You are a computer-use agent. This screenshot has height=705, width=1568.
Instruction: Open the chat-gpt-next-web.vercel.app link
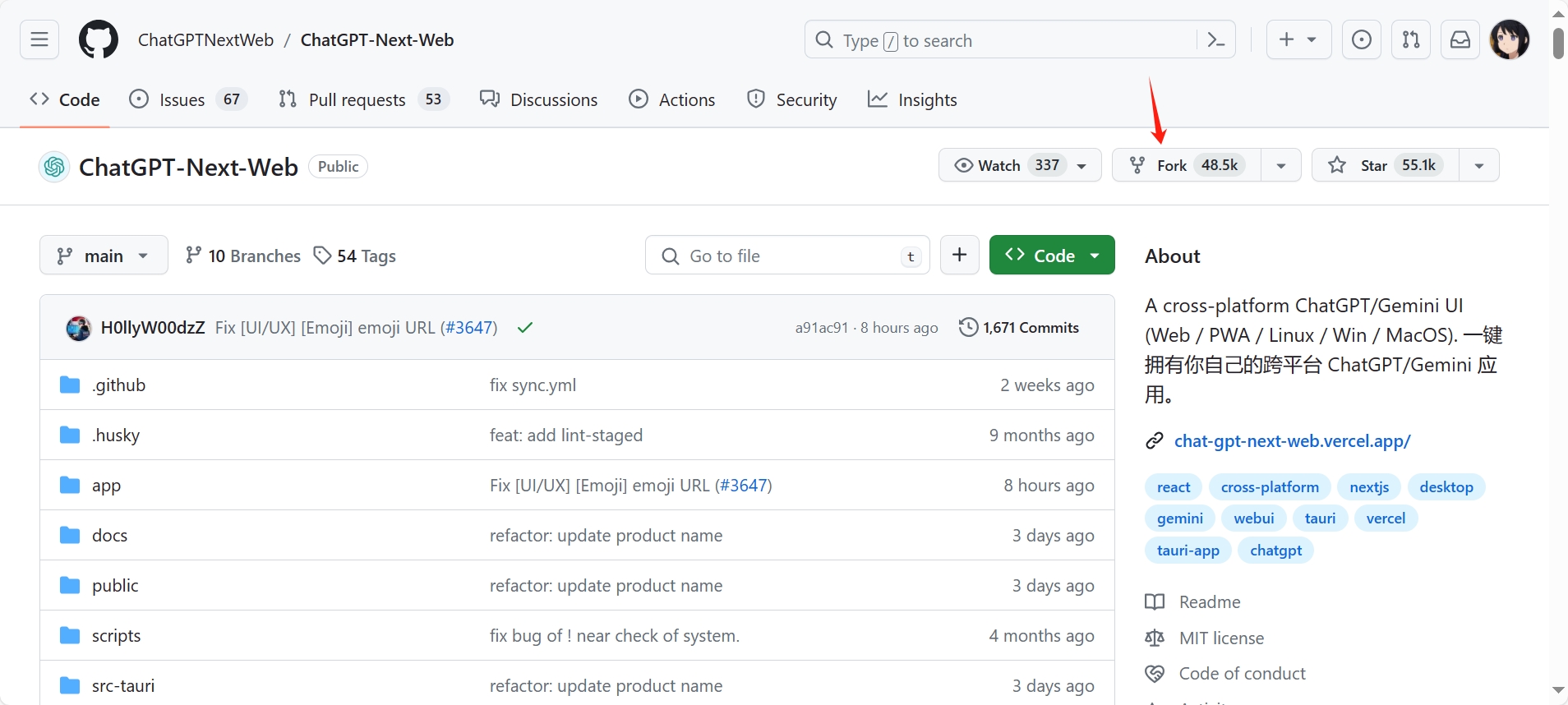click(x=1292, y=440)
